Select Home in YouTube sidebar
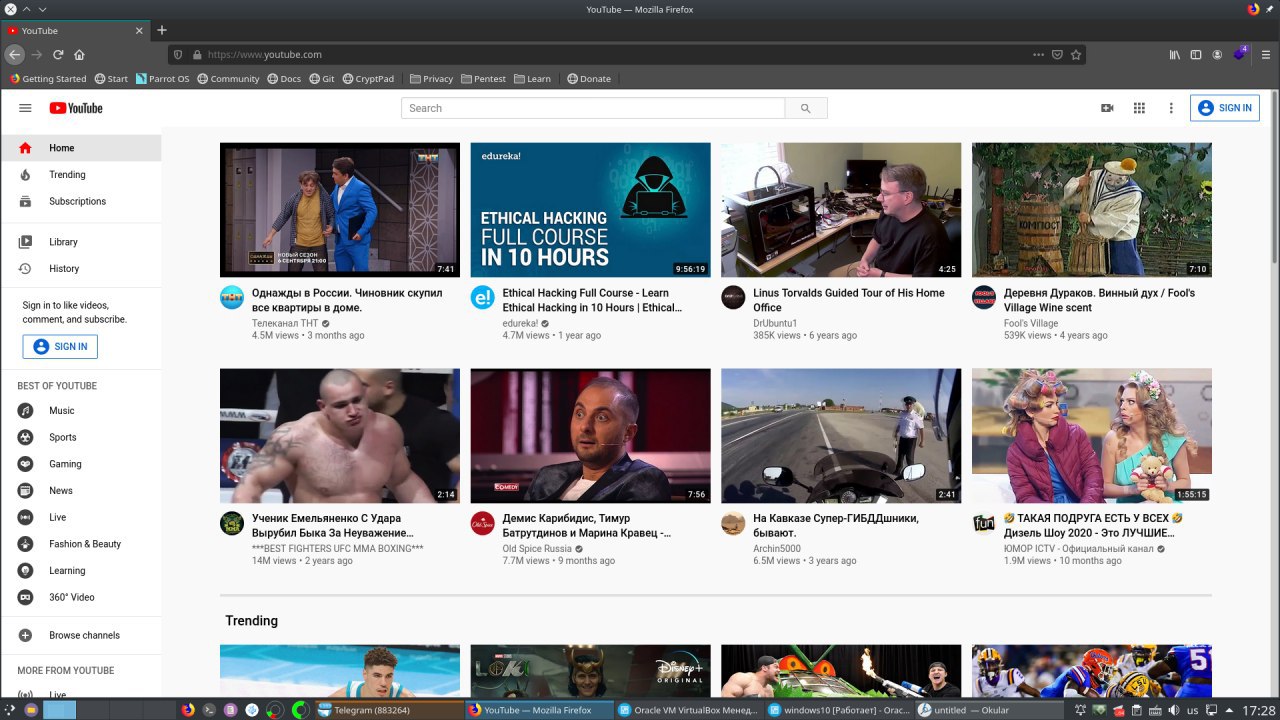1280x720 pixels. coord(81,148)
